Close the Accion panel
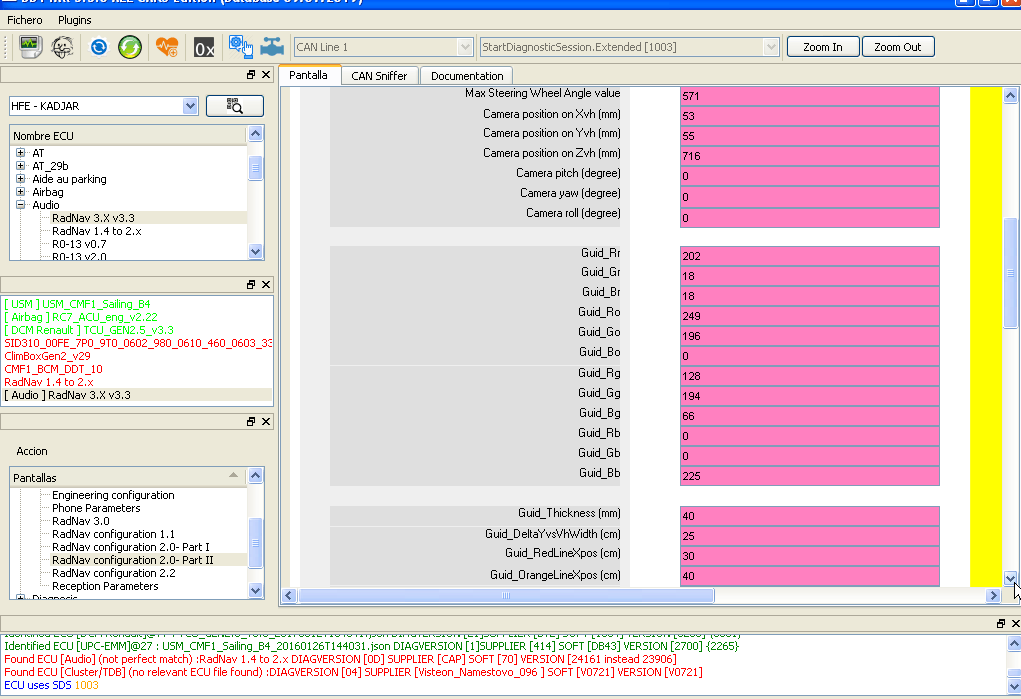 [x=266, y=421]
